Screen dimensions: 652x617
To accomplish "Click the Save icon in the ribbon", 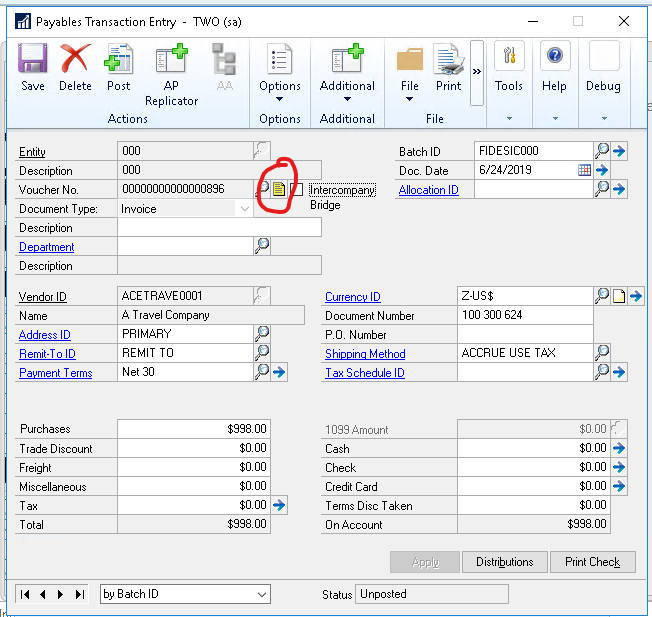I will click(x=32, y=59).
